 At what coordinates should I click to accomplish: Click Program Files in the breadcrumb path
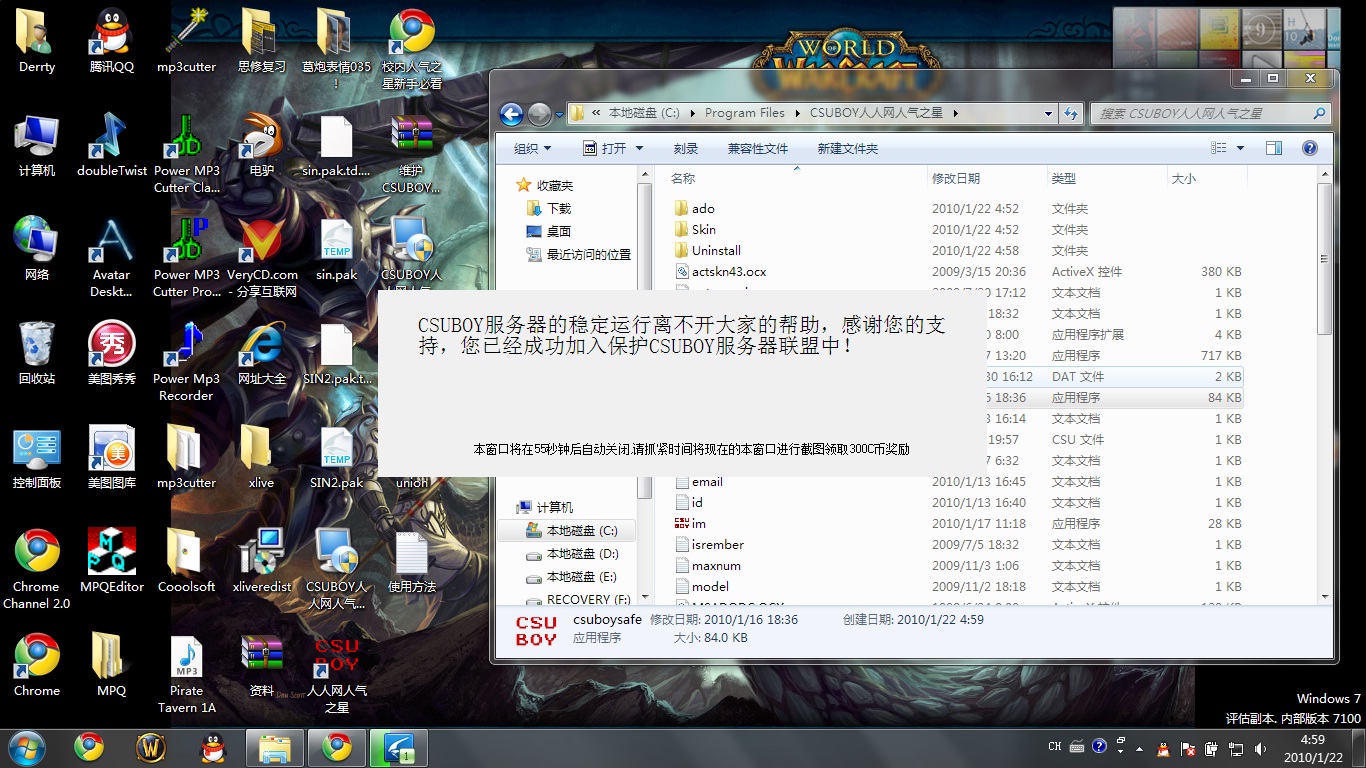pos(744,113)
